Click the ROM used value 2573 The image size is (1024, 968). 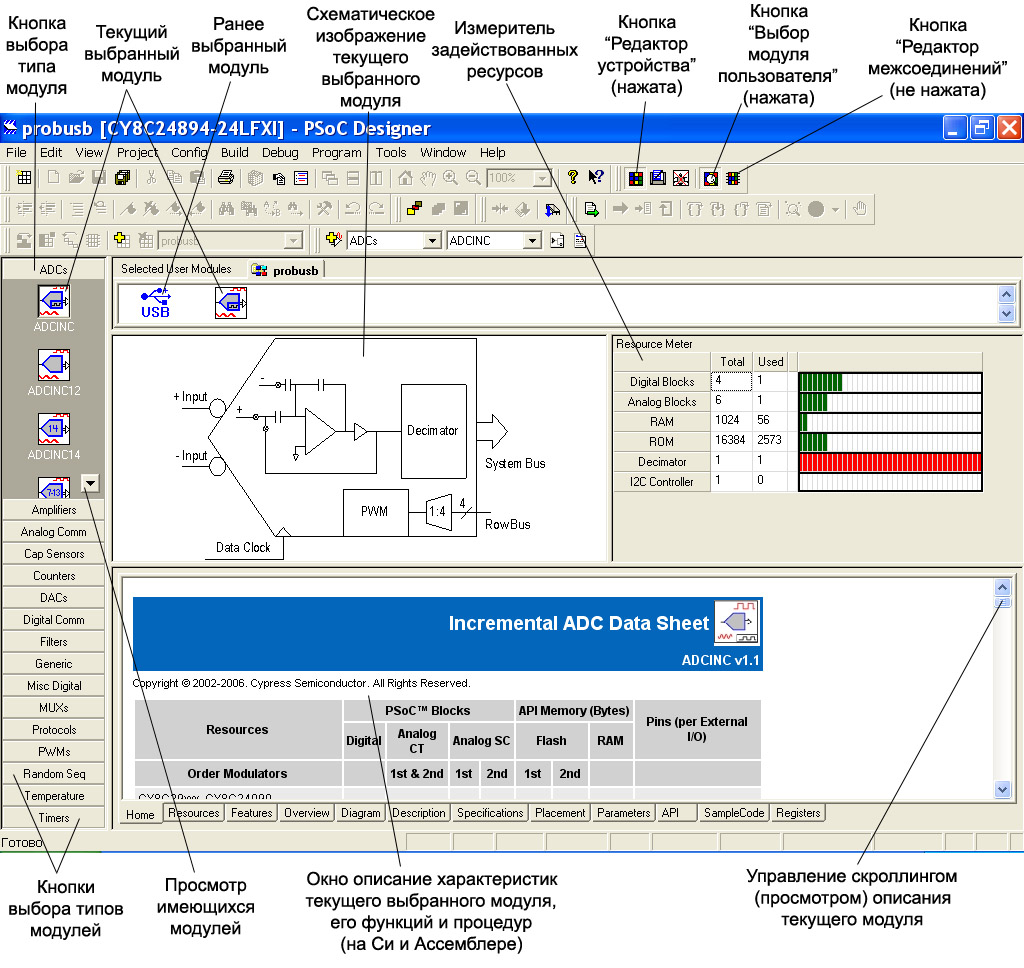point(770,440)
